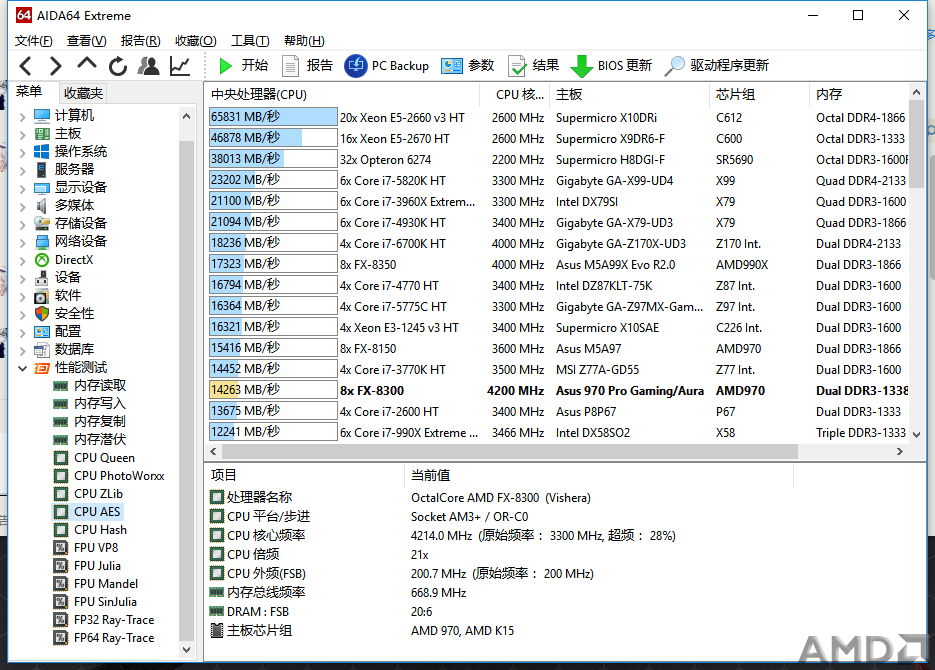Sort by 中央处理器(CPU) column header

[342, 94]
